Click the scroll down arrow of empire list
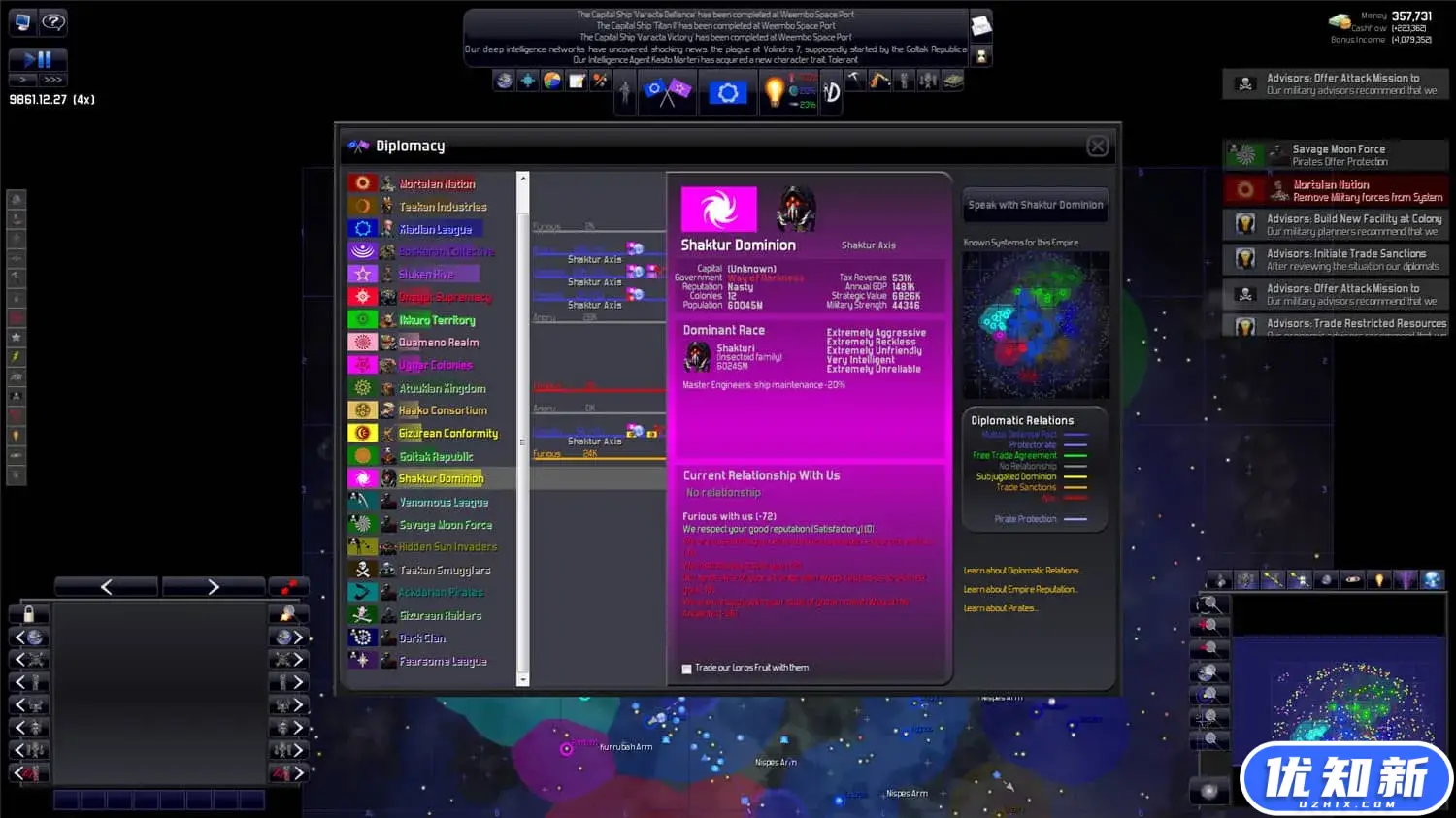Screen dimensions: 1456x818 pyautogui.click(x=523, y=680)
